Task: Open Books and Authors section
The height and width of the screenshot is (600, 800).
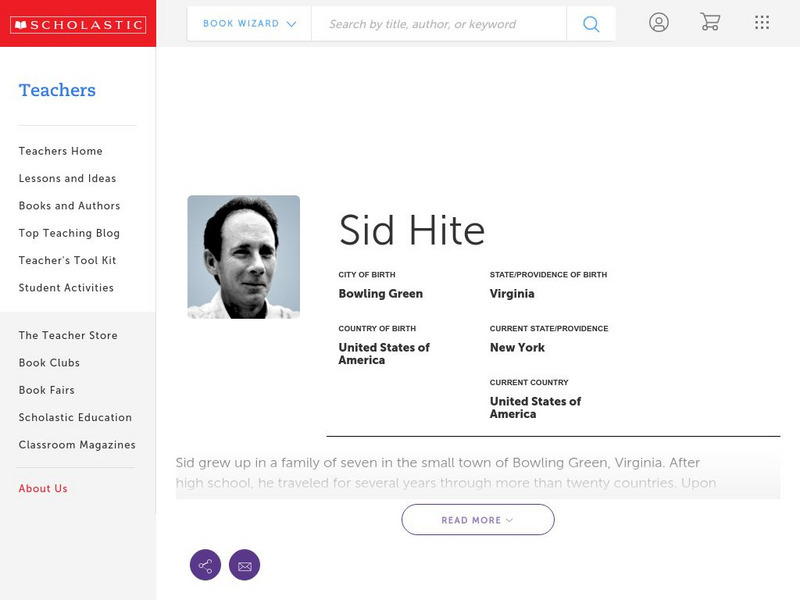Action: point(69,206)
